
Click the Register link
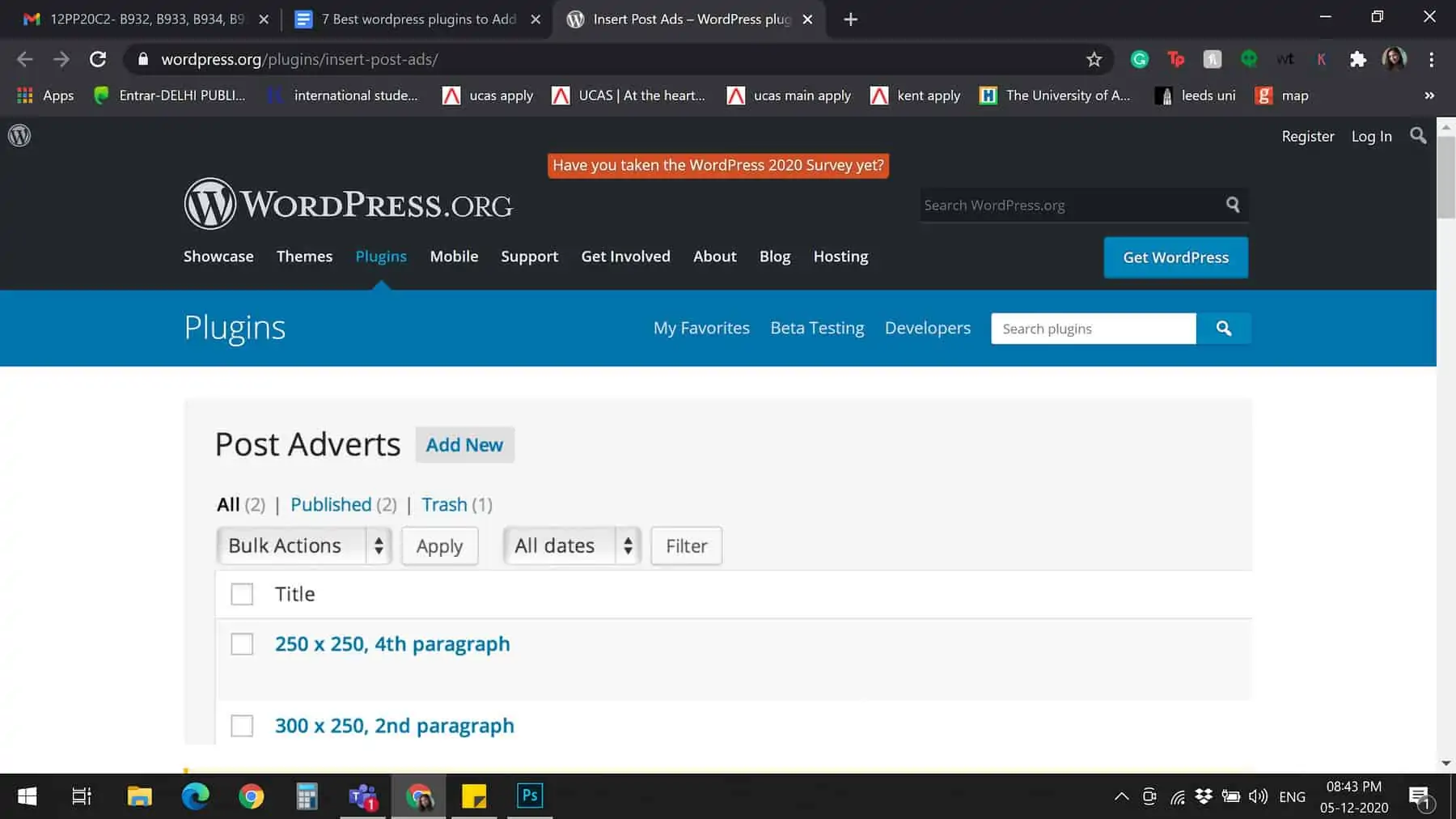1308,136
